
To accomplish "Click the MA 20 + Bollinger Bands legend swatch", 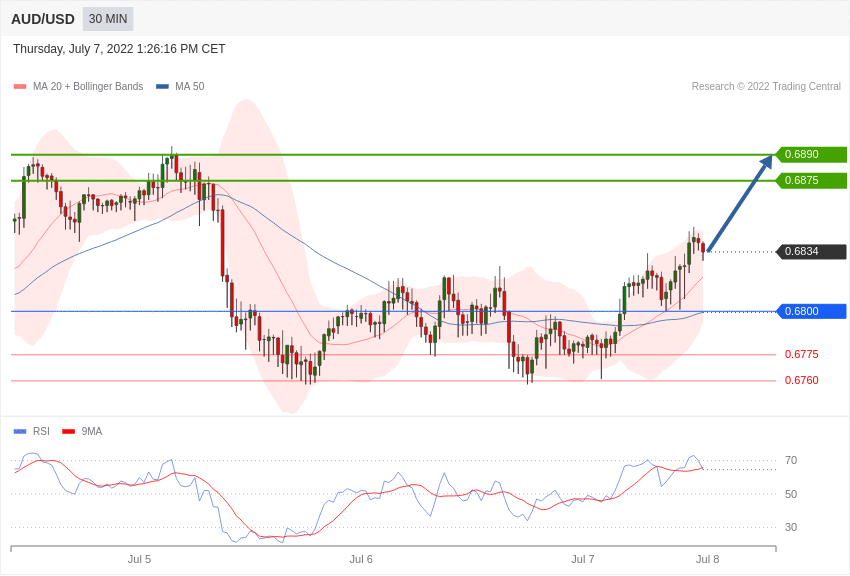I will (20, 87).
